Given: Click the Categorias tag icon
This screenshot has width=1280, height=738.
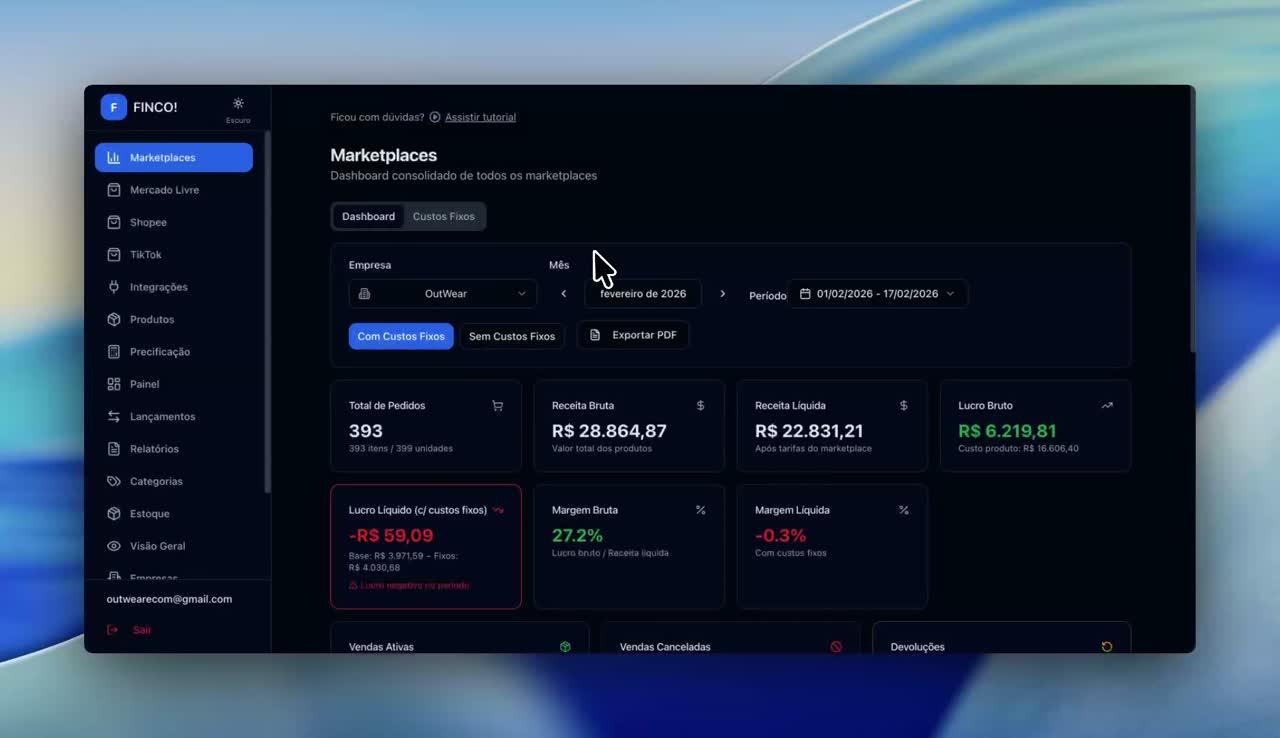Looking at the screenshot, I should point(114,481).
